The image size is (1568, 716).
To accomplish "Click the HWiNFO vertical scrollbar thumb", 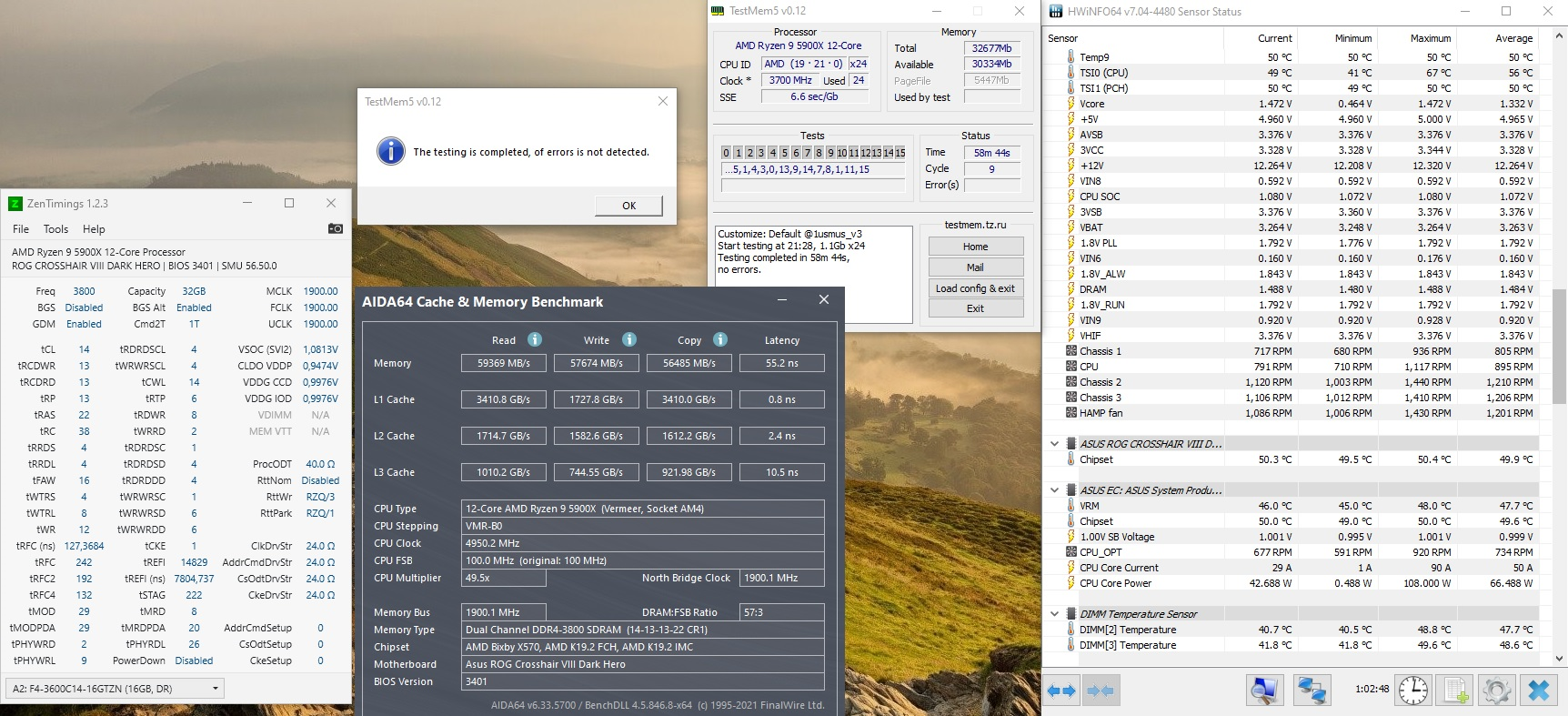I will pos(1560,346).
